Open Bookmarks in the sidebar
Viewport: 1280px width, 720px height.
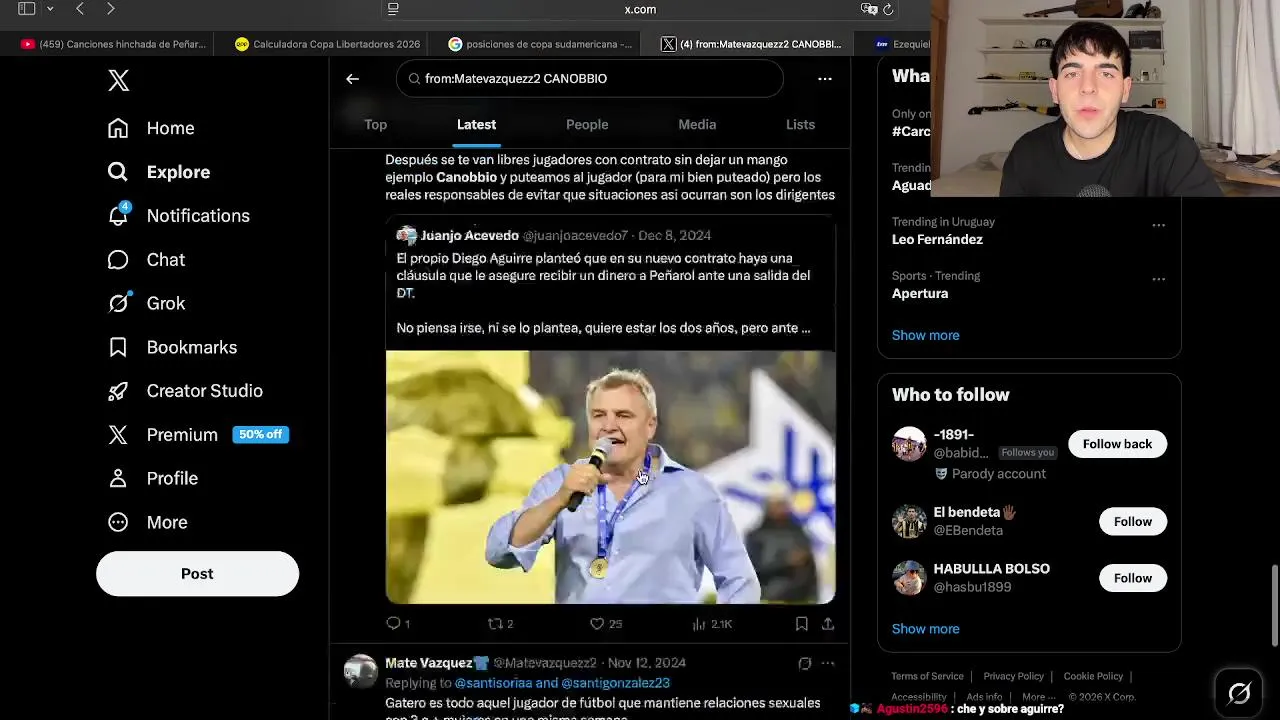pos(172,347)
